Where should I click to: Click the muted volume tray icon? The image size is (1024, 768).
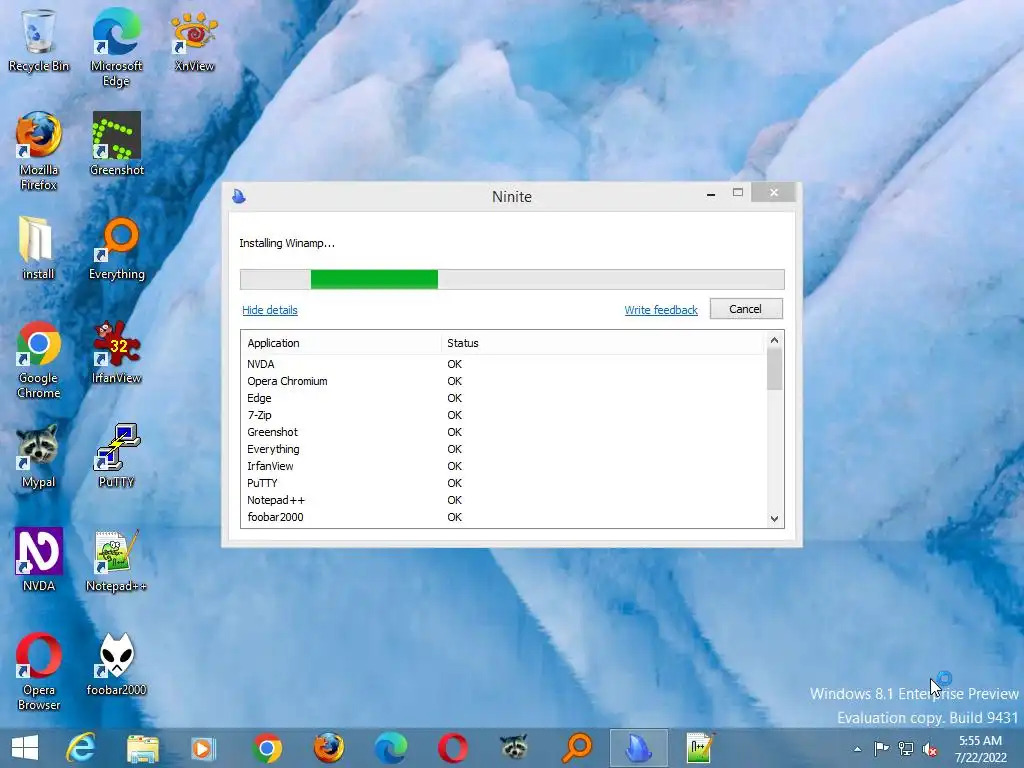pyautogui.click(x=930, y=749)
